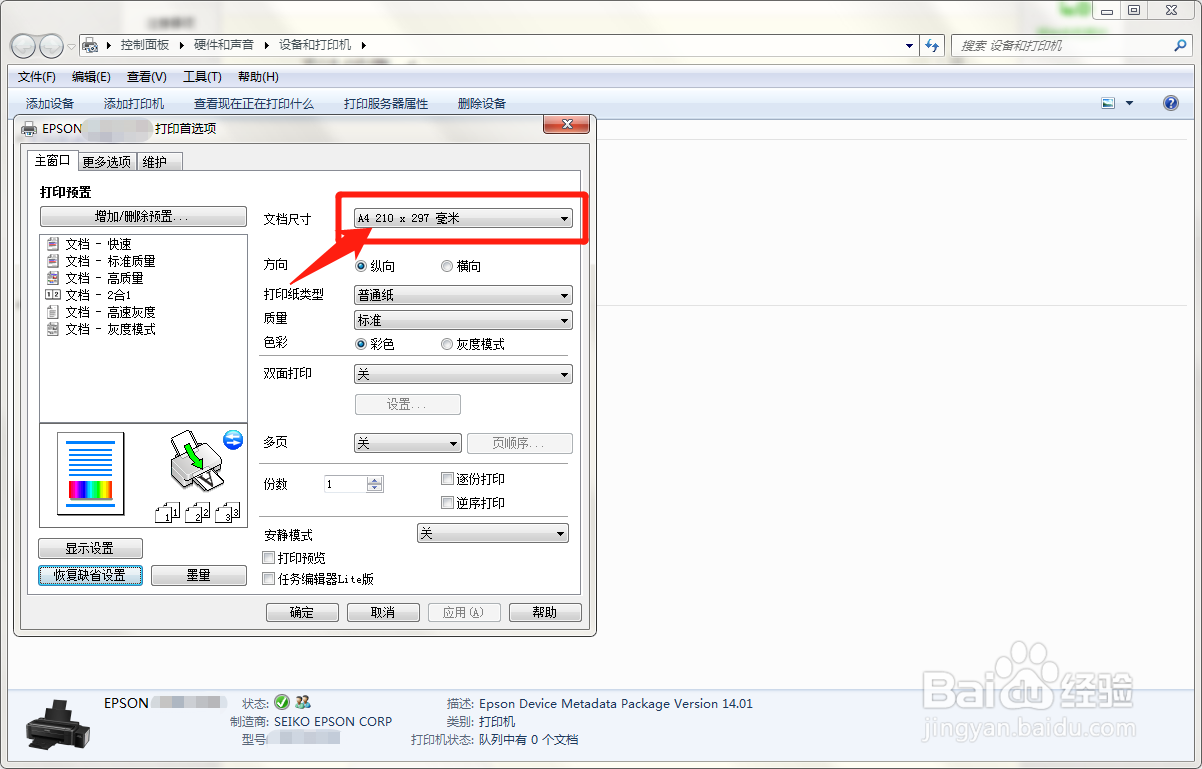1202x769 pixels.
Task: Click the 删除设备 toolbar command
Action: (482, 103)
